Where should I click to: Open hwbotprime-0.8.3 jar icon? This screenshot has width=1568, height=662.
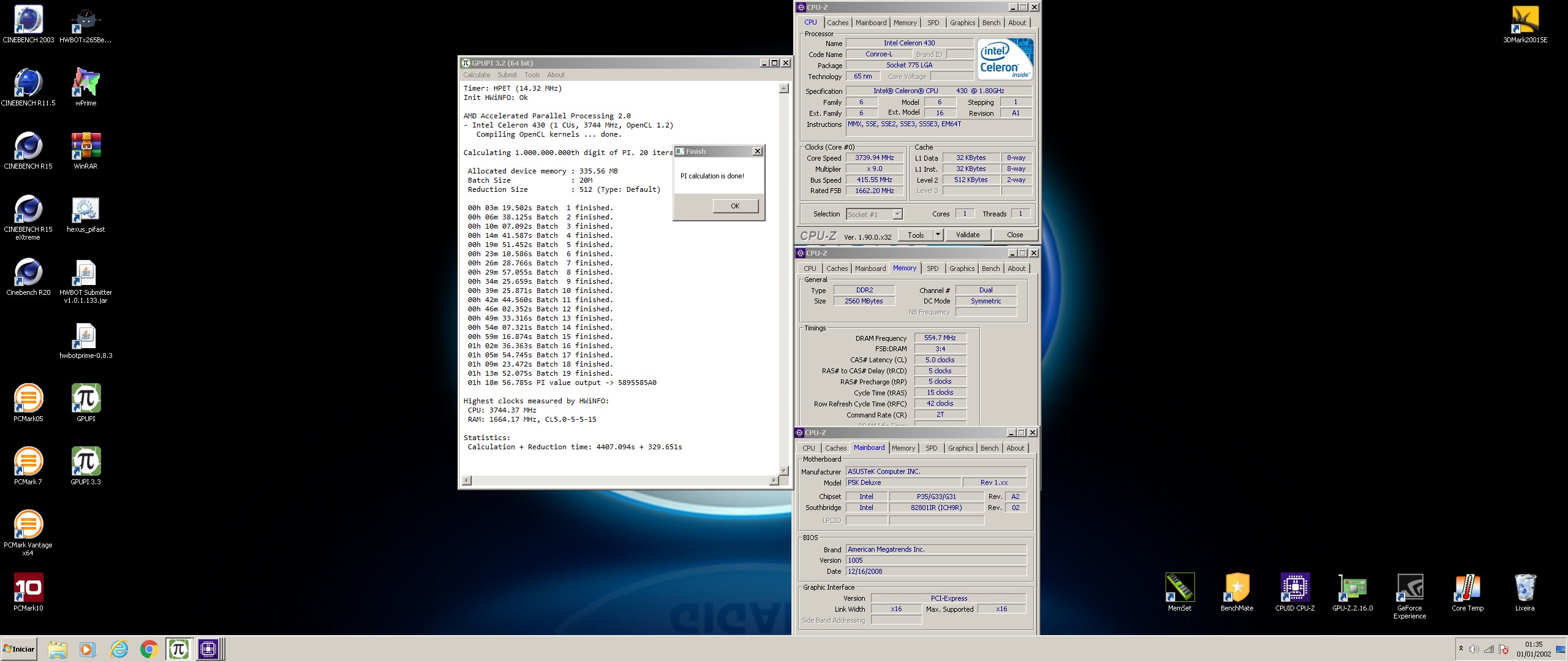tap(86, 340)
